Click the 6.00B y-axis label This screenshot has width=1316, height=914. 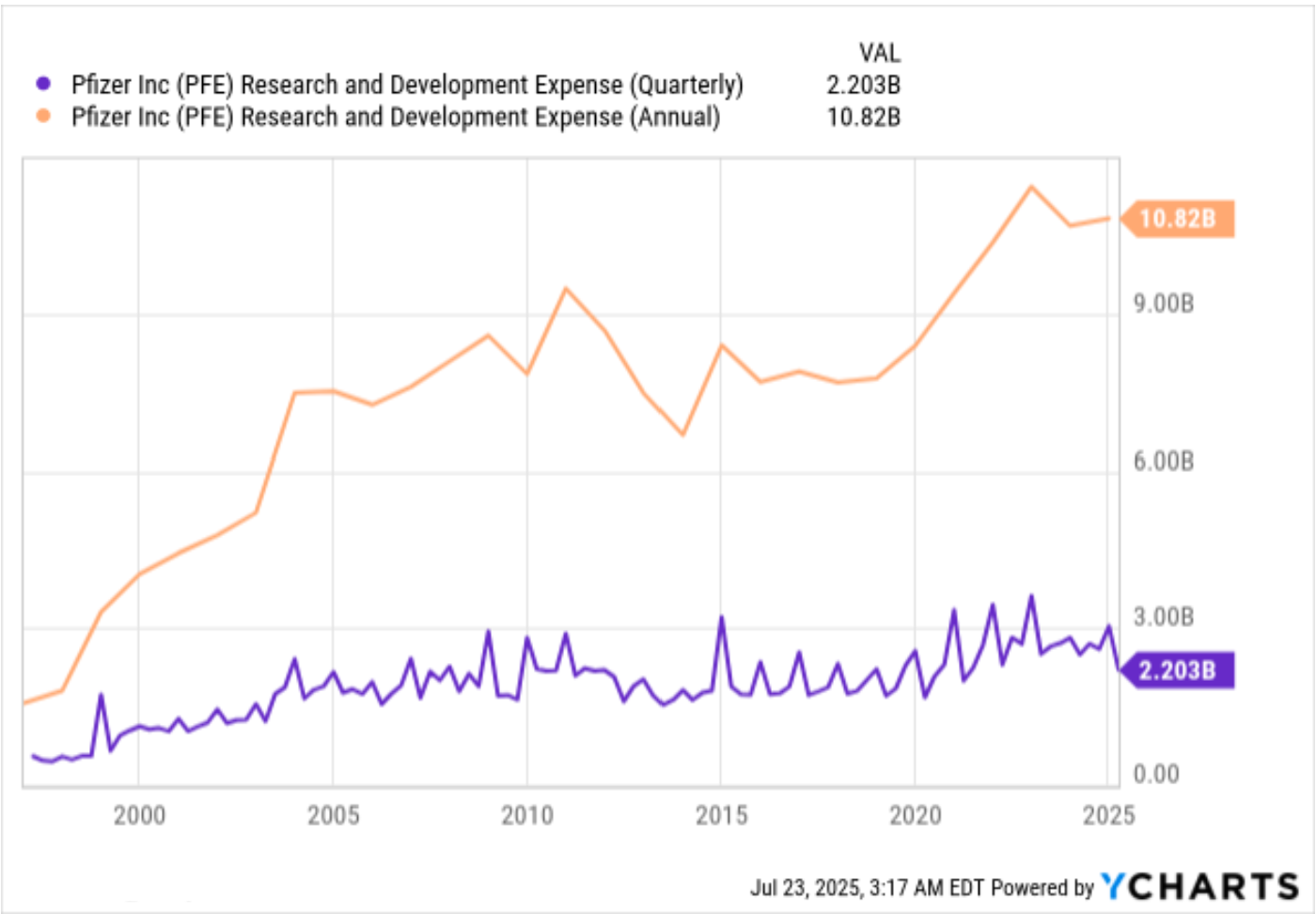click(x=1164, y=461)
